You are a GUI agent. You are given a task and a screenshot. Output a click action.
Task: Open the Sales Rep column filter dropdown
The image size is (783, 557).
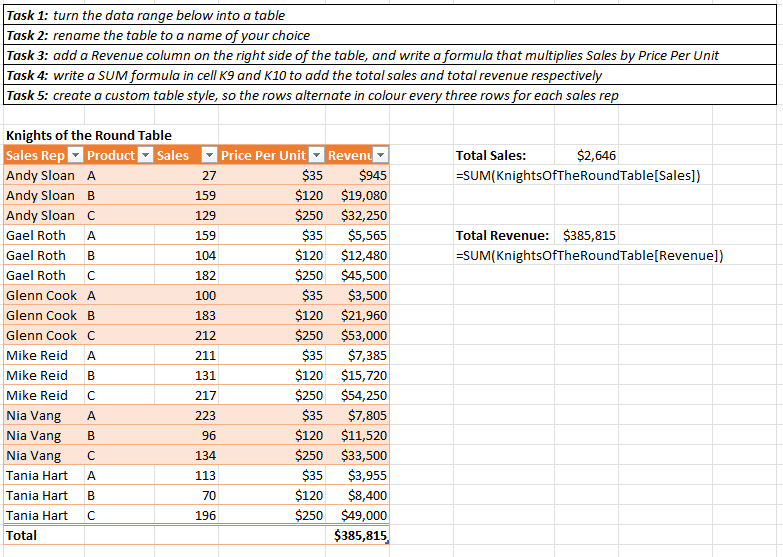(x=75, y=155)
